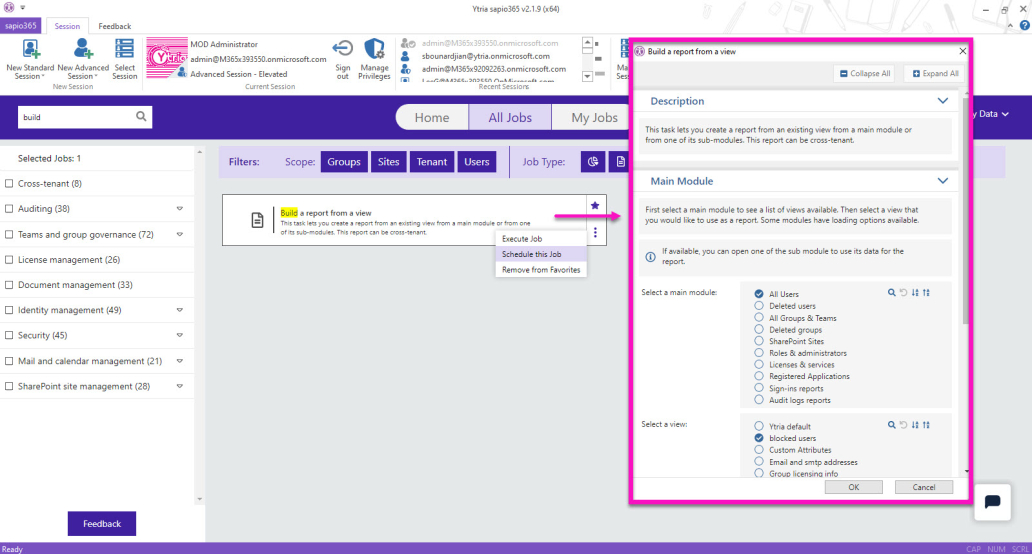Click the pie chart Job Type filter icon

tap(593, 162)
